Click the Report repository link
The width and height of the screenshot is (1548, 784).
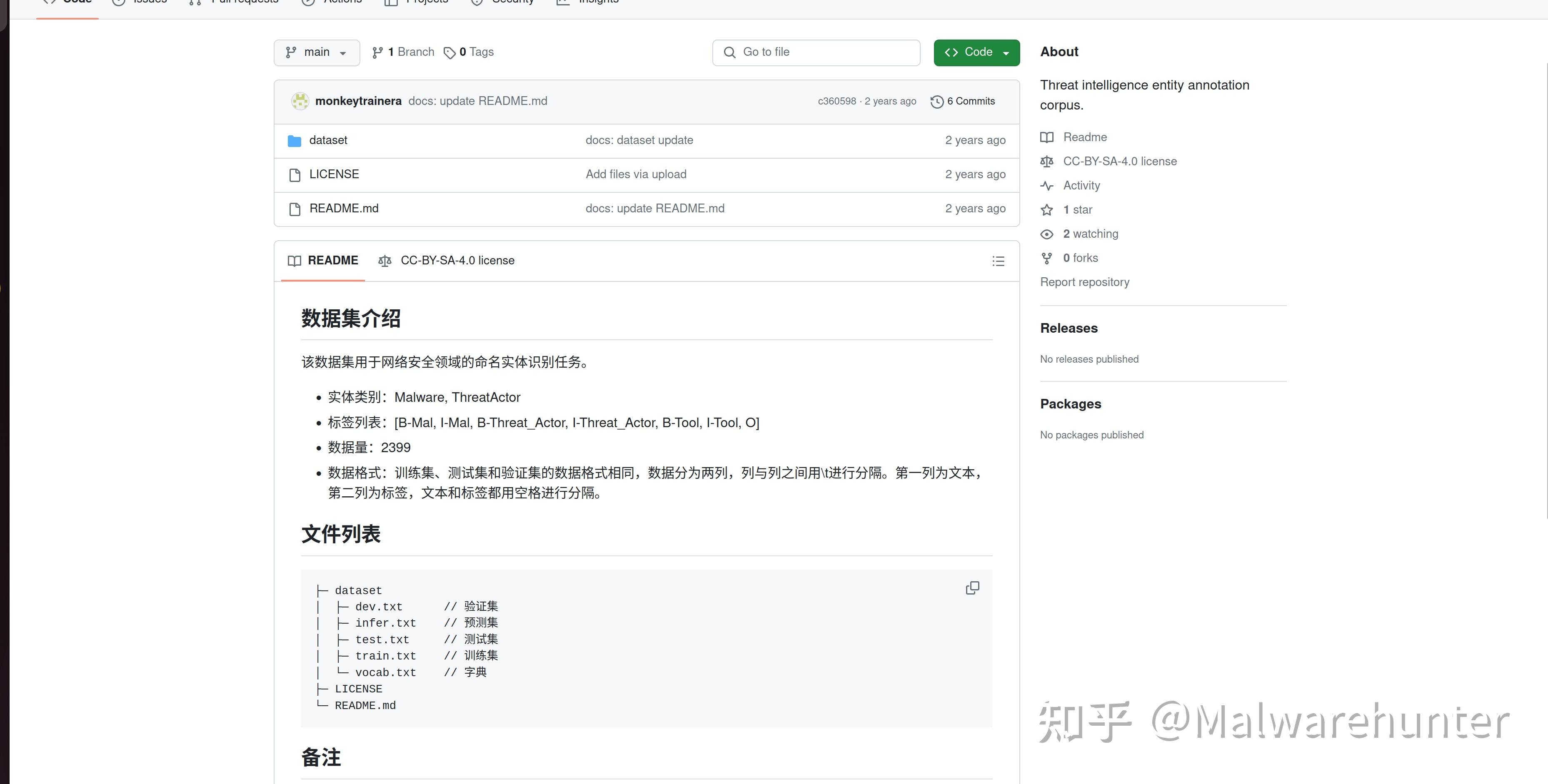tap(1085, 282)
